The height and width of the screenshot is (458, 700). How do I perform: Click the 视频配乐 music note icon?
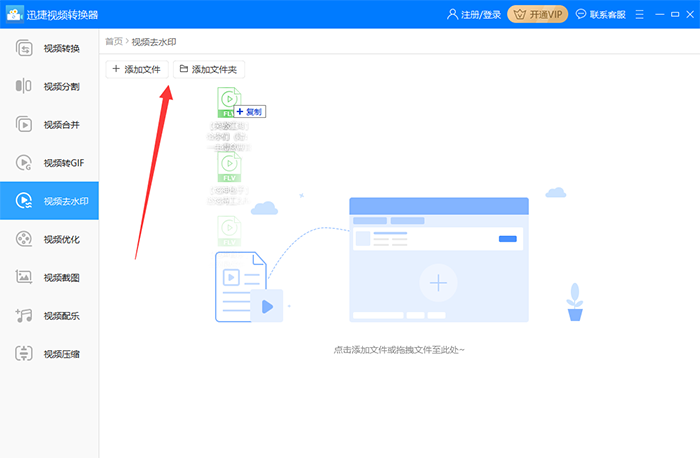coord(24,316)
